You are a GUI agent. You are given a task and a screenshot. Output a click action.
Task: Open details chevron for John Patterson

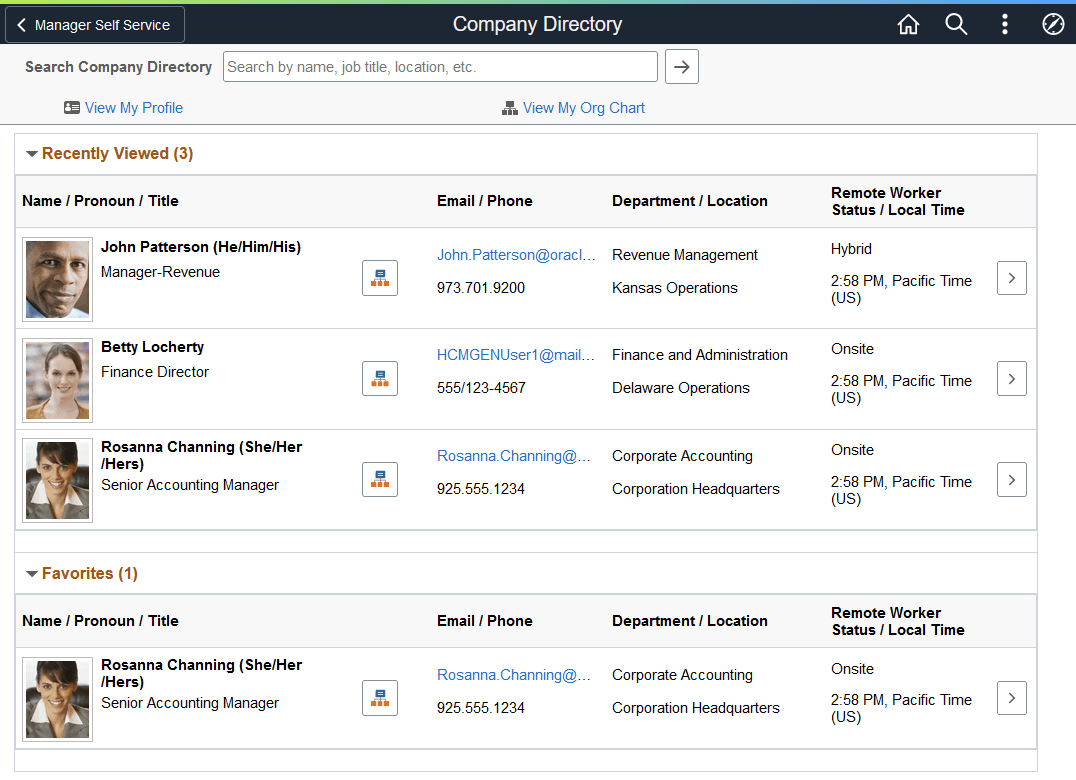[1011, 278]
